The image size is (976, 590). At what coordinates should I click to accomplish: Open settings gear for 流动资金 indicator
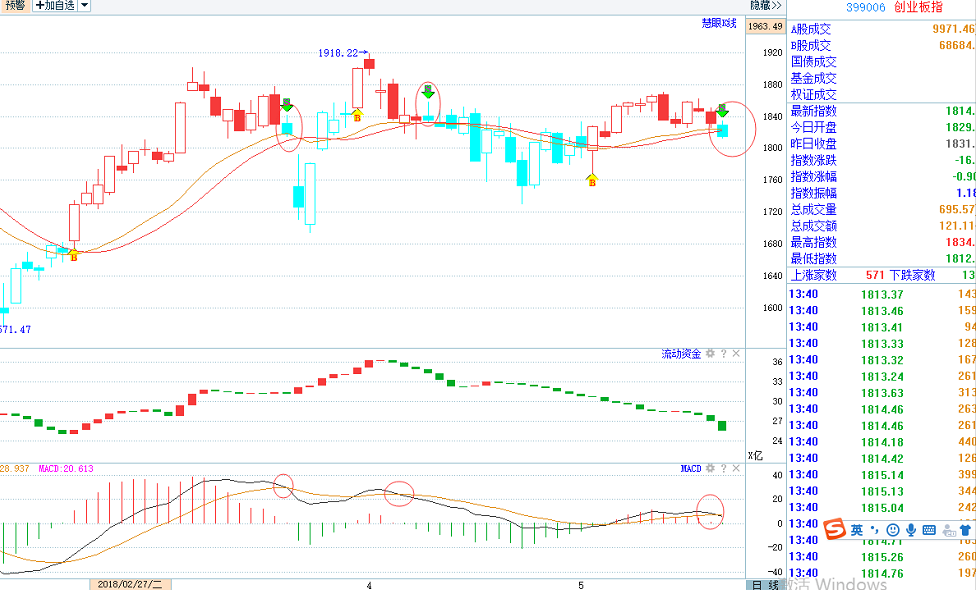point(710,354)
